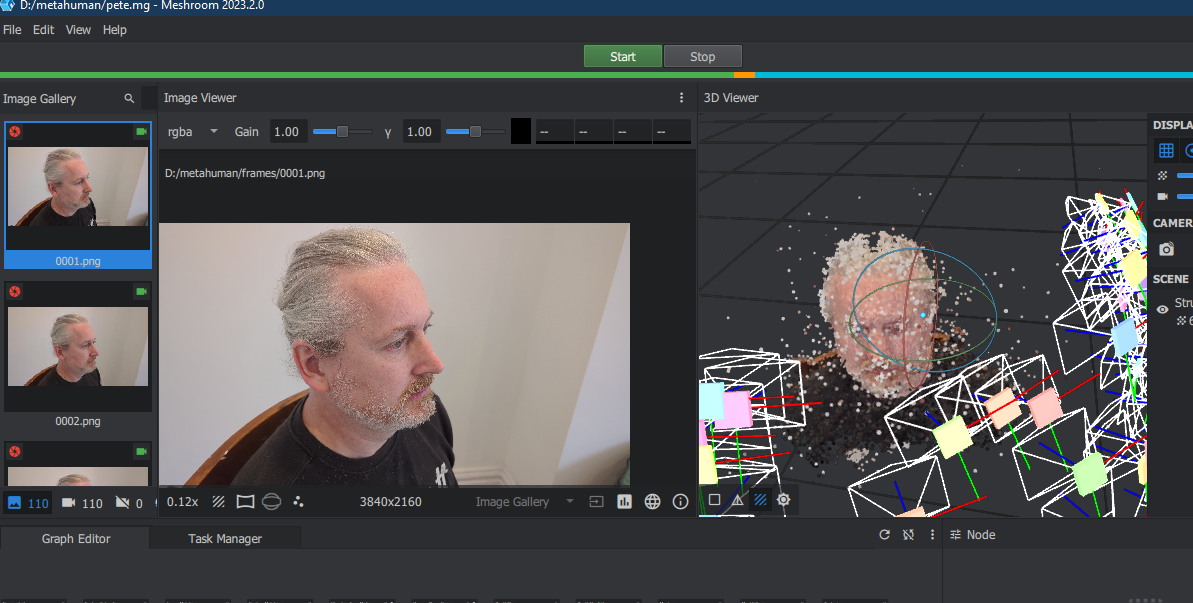
Task: Adjust the point size slider
Action: 1185,176
